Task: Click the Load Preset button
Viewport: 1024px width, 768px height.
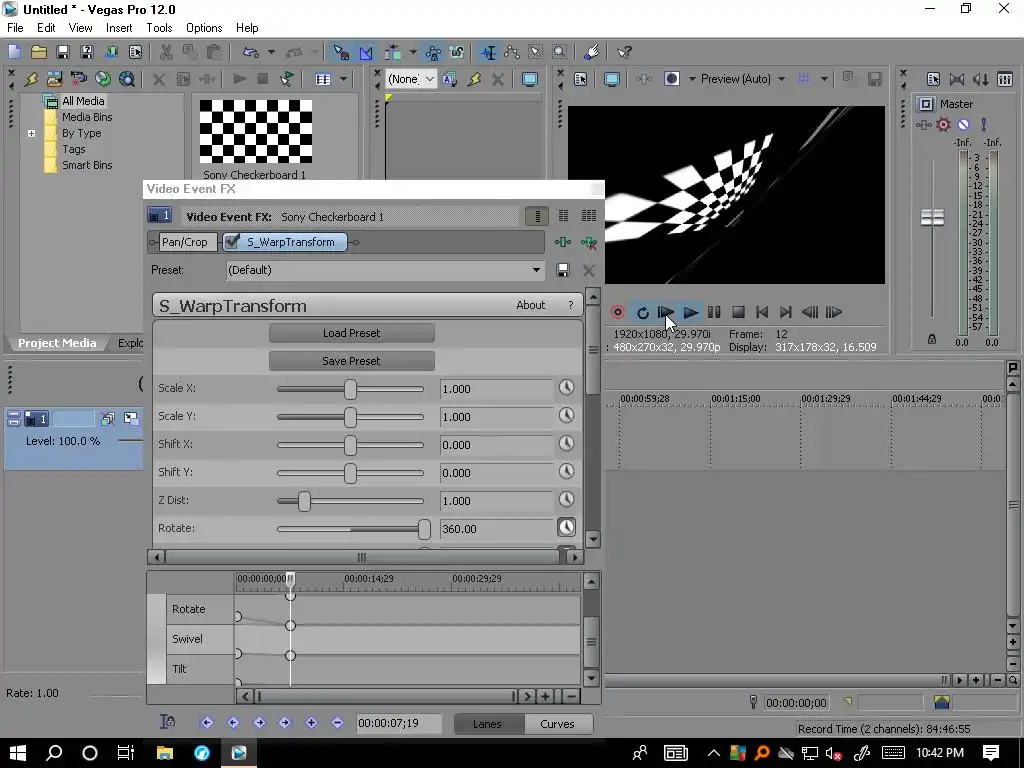Action: tap(351, 333)
